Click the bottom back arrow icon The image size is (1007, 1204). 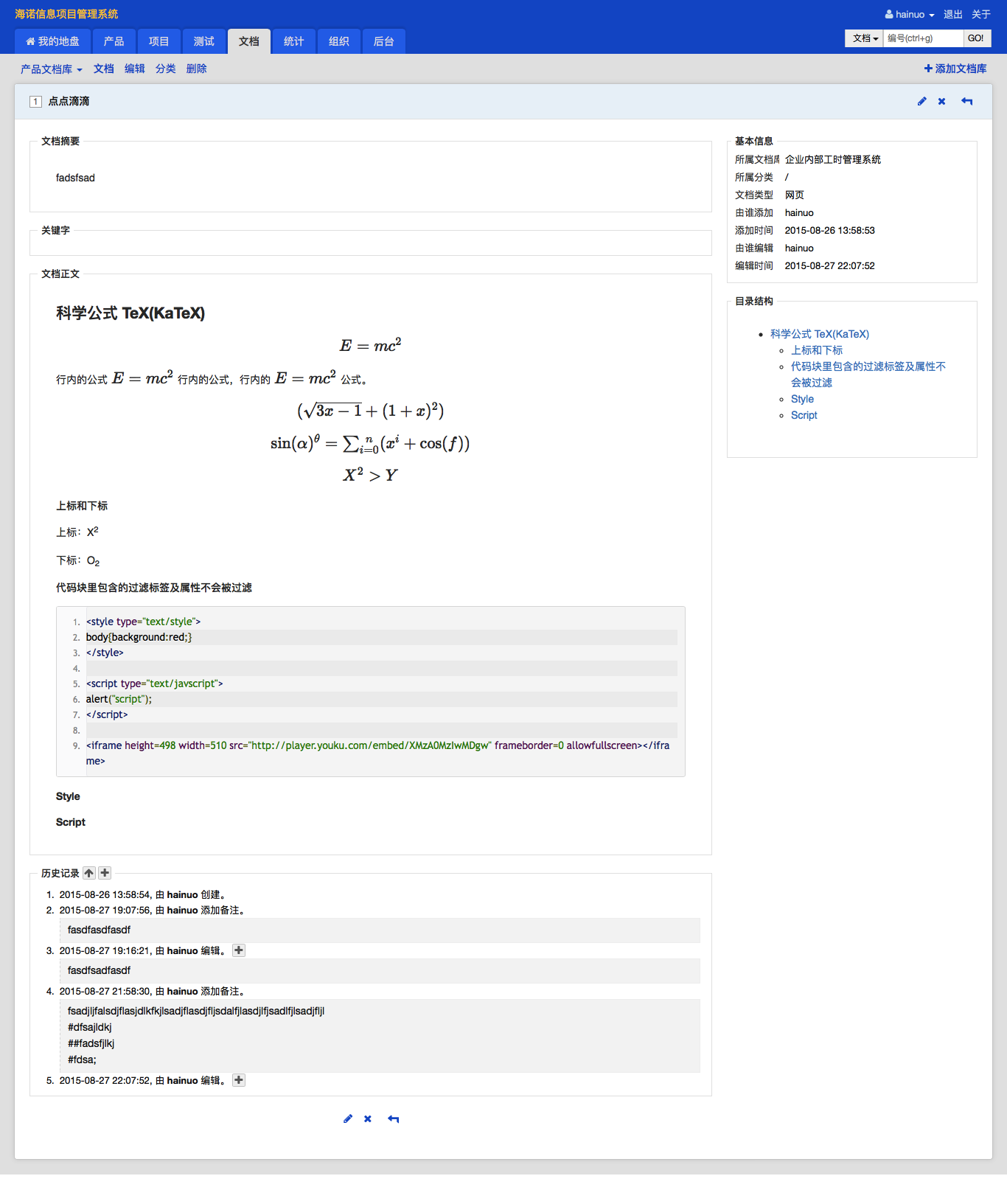click(394, 1119)
